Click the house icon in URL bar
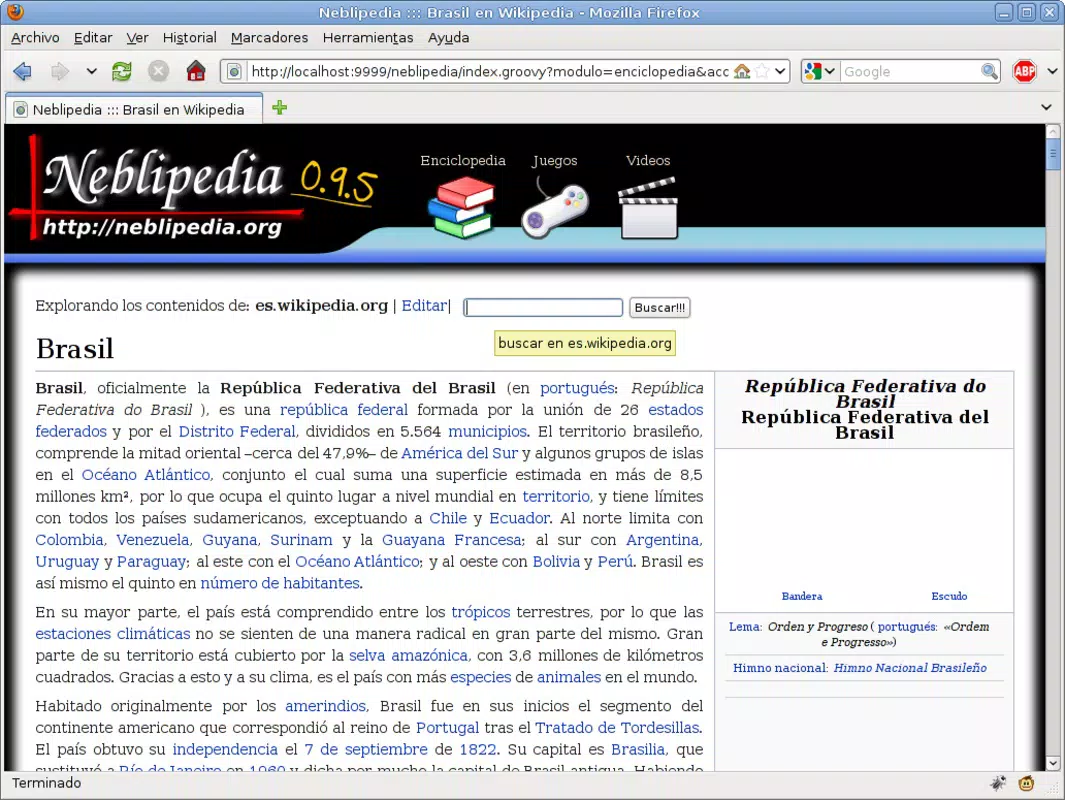Screen dimensions: 1065x800 click(742, 71)
